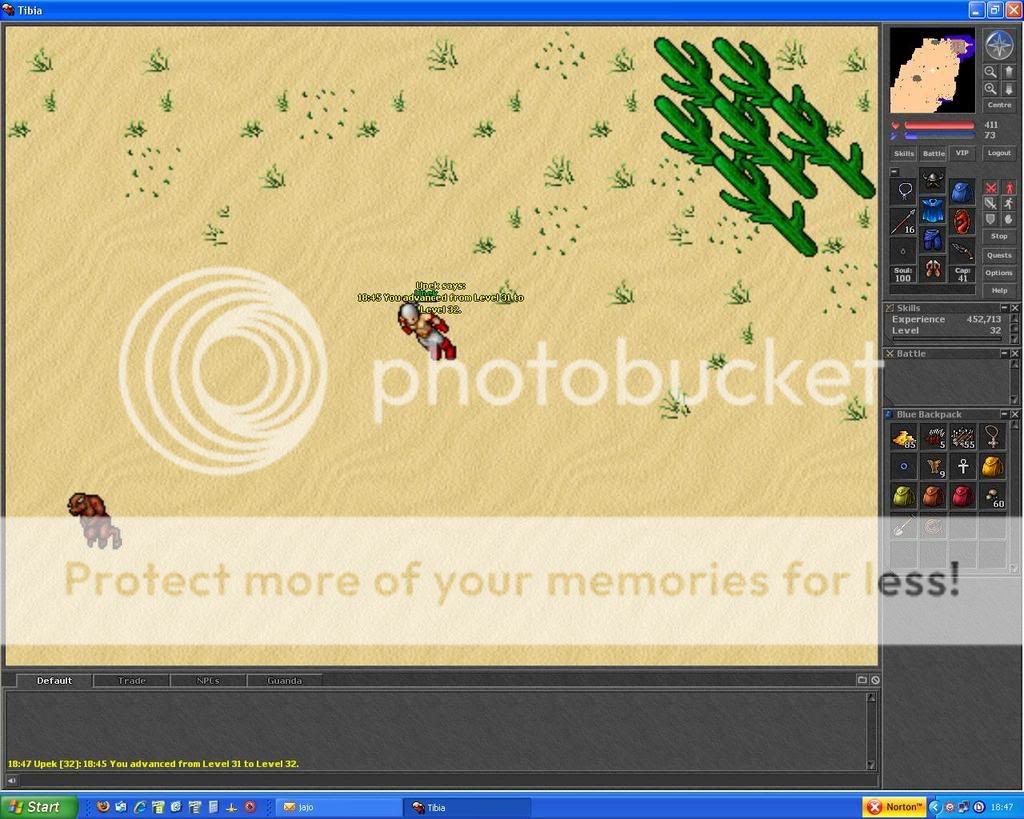Minimize the Battle window
1024x819 pixels.
tap(1004, 353)
